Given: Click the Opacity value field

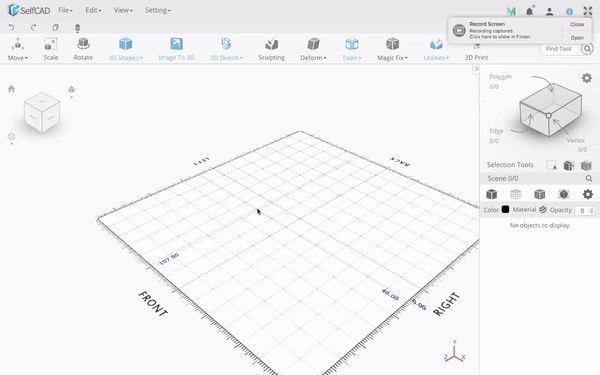Looking at the screenshot, I should pos(583,210).
